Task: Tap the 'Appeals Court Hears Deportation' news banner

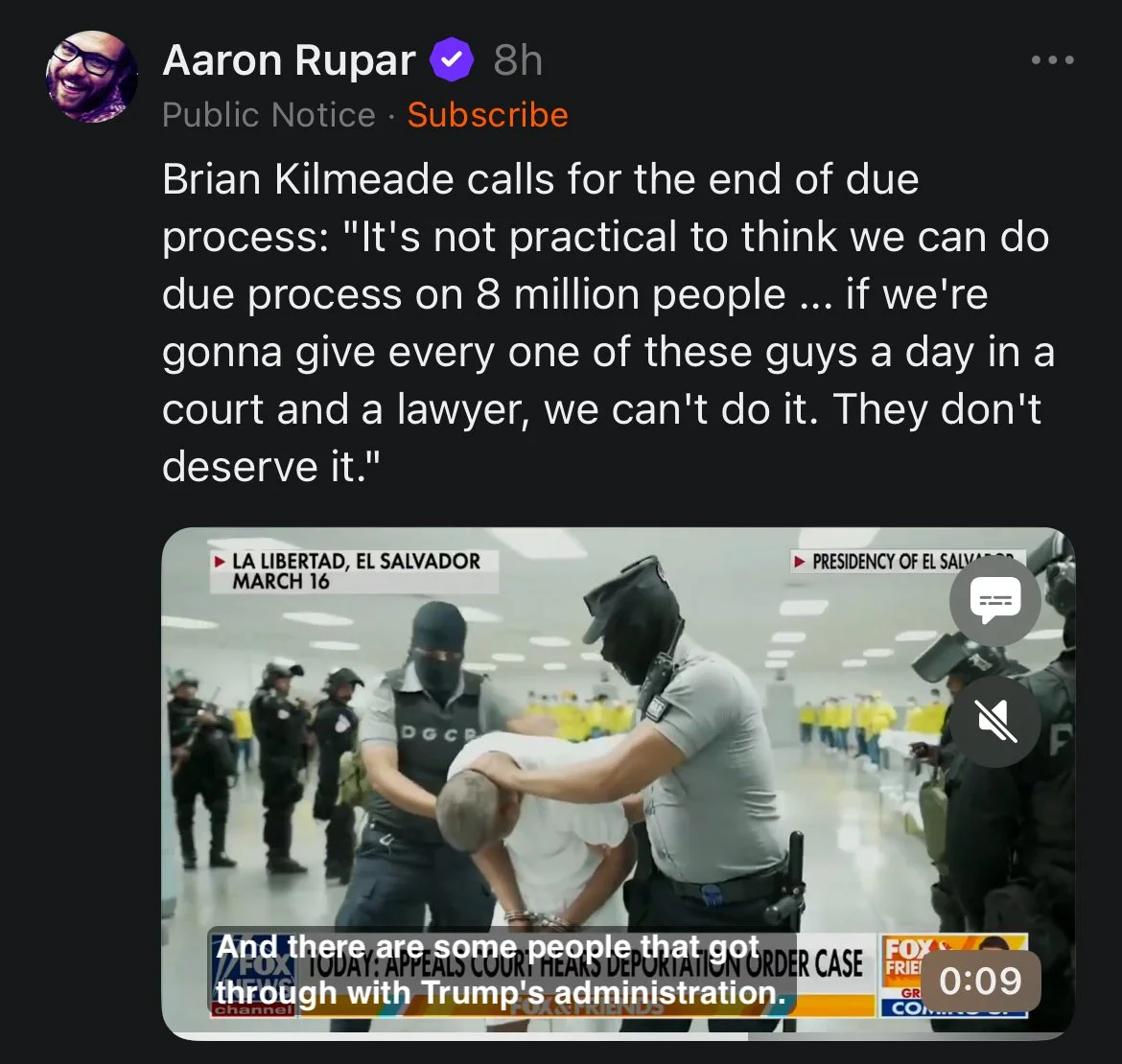Action: [585, 963]
